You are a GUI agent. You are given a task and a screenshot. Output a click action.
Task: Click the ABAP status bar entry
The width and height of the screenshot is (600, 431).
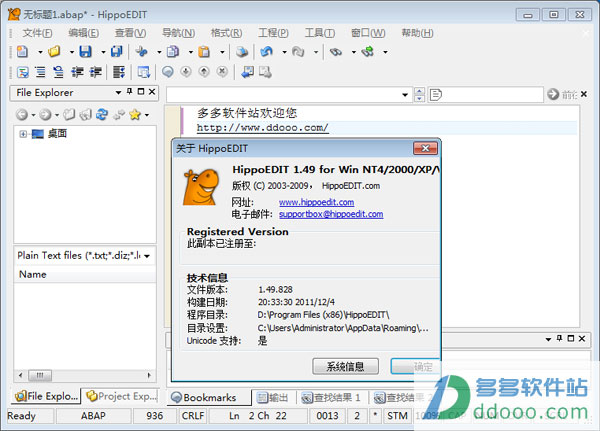[x=93, y=416]
